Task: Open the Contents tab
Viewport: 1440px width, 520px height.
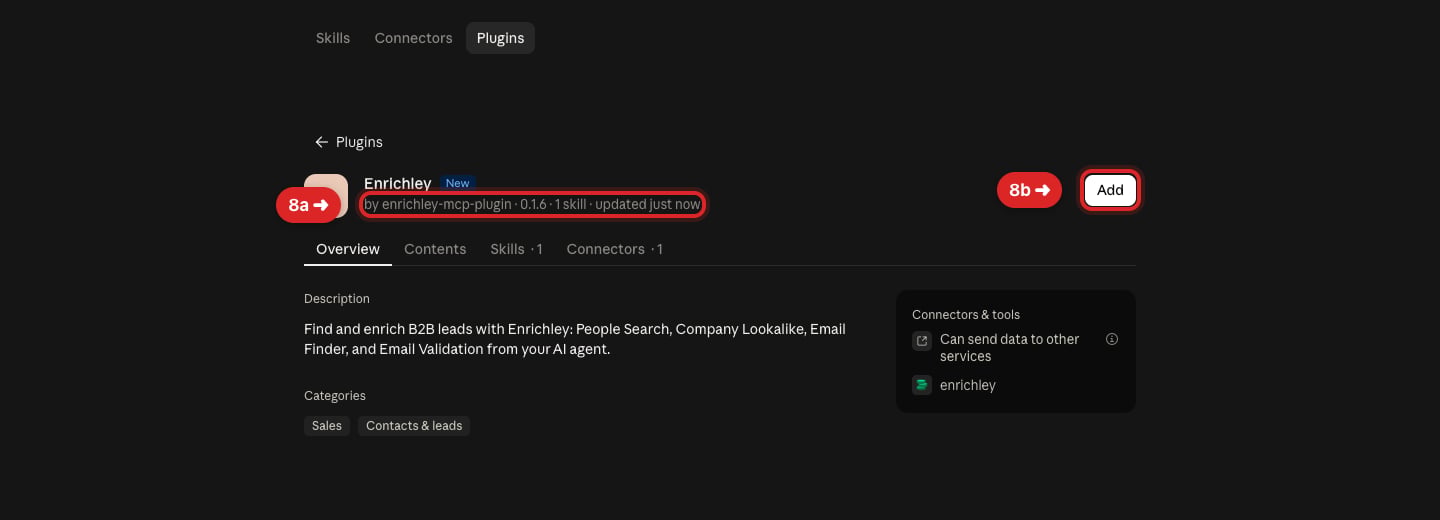Action: click(435, 249)
